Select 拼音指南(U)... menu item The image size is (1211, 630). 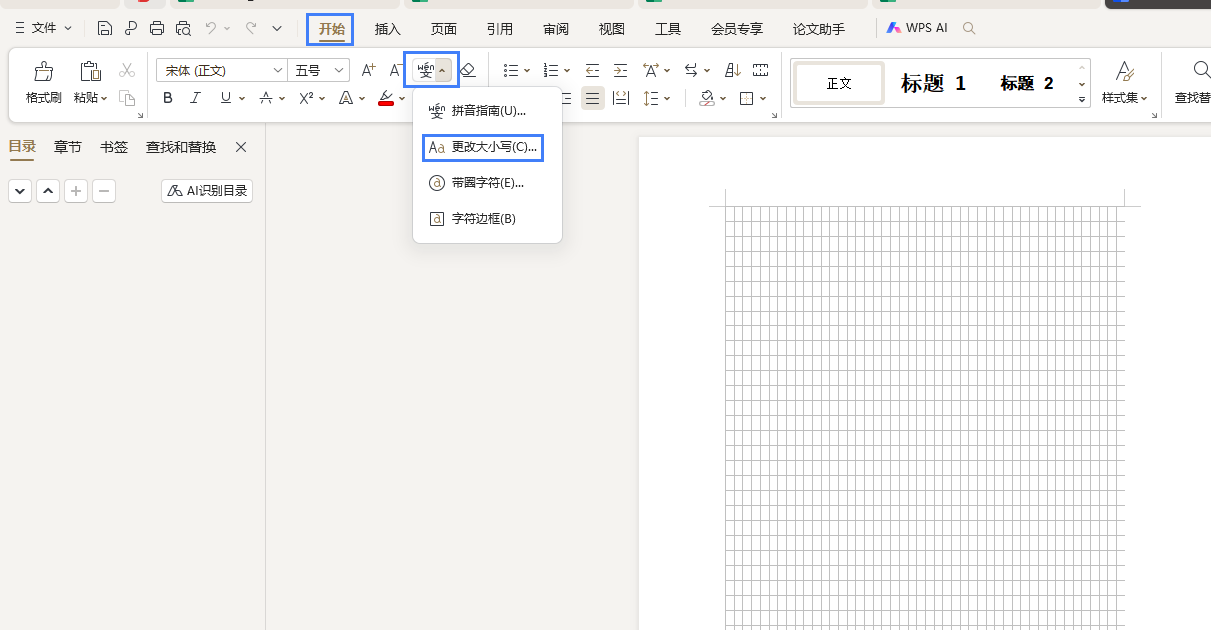[487, 111]
